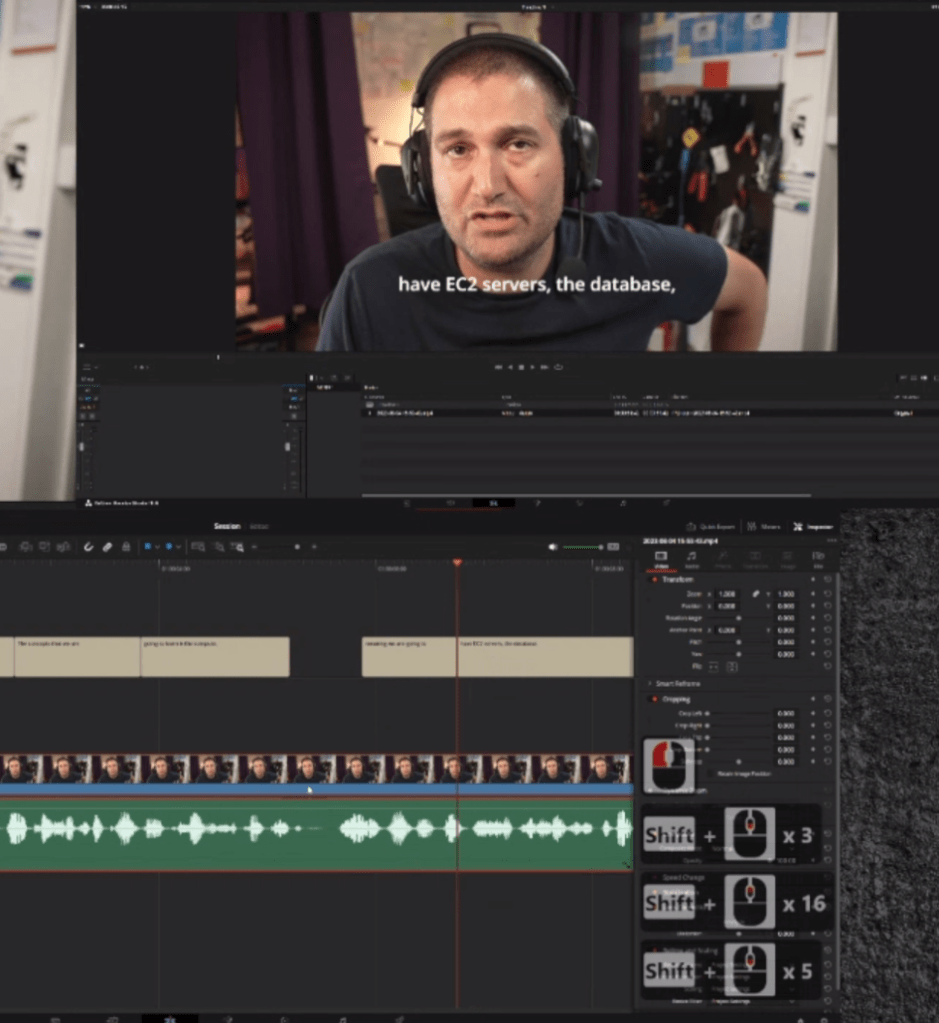Open the Mixer panel
The height and width of the screenshot is (1023, 939).
tap(763, 527)
